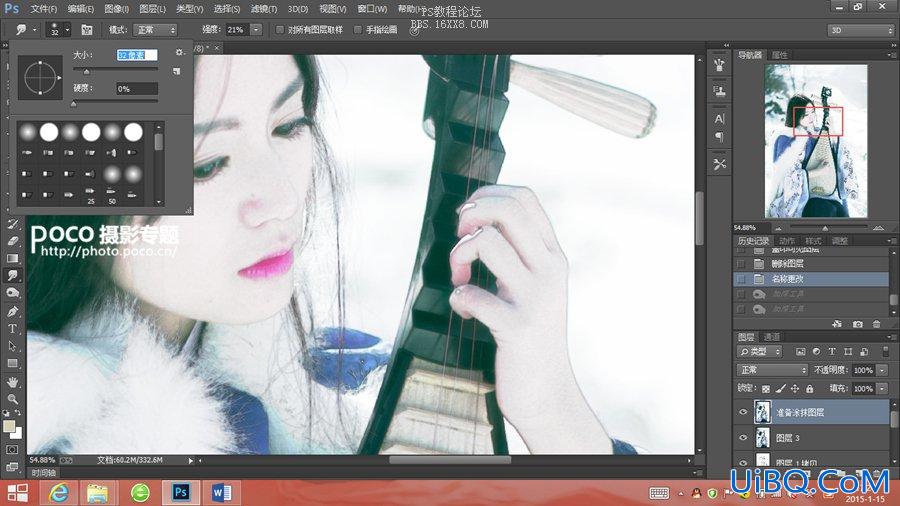The height and width of the screenshot is (506, 900).
Task: Open brush preset picker gear menu
Action: pyautogui.click(x=180, y=52)
